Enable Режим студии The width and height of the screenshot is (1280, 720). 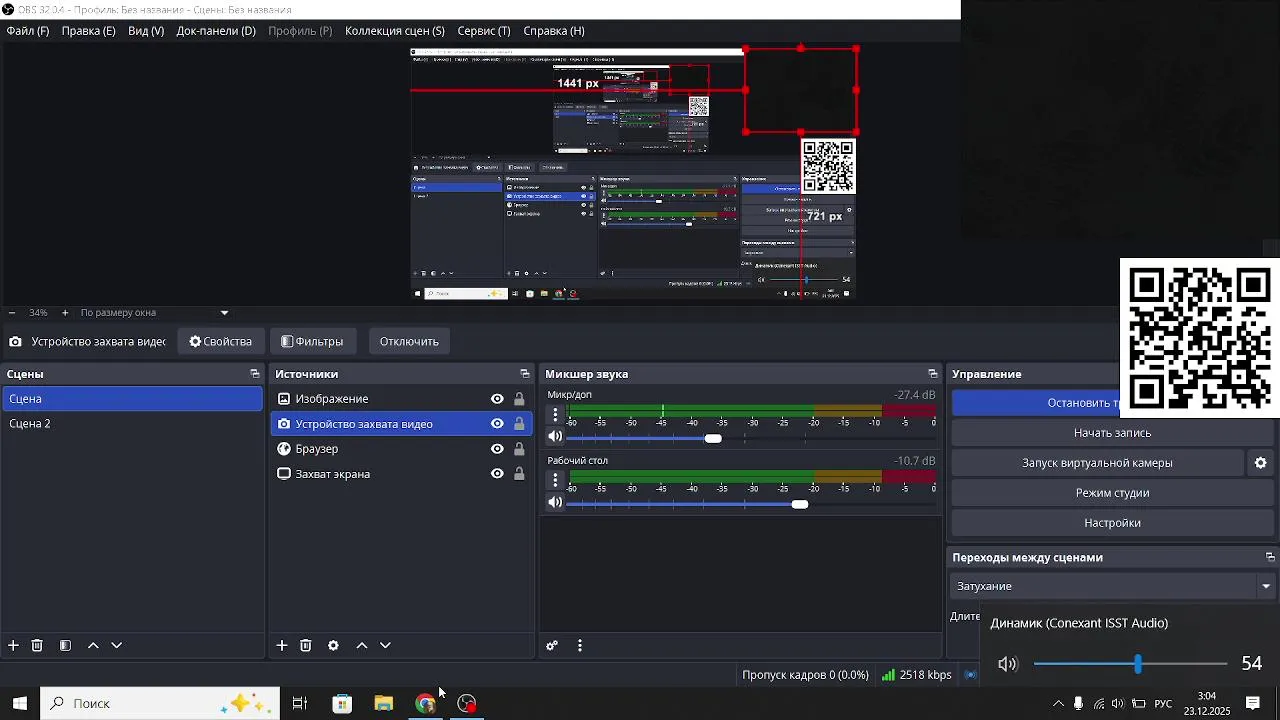coord(1113,493)
